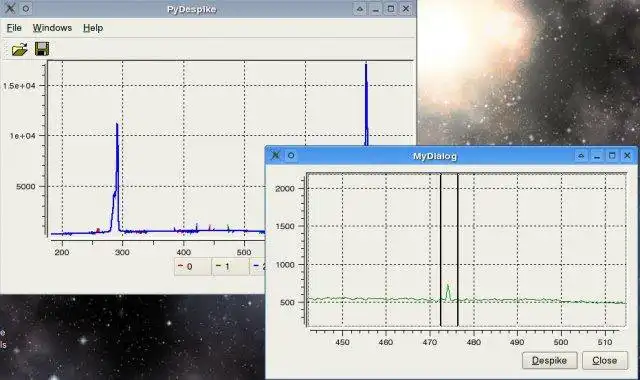Viewport: 640px width, 380px height.
Task: Click the Despike button
Action: pyautogui.click(x=549, y=360)
